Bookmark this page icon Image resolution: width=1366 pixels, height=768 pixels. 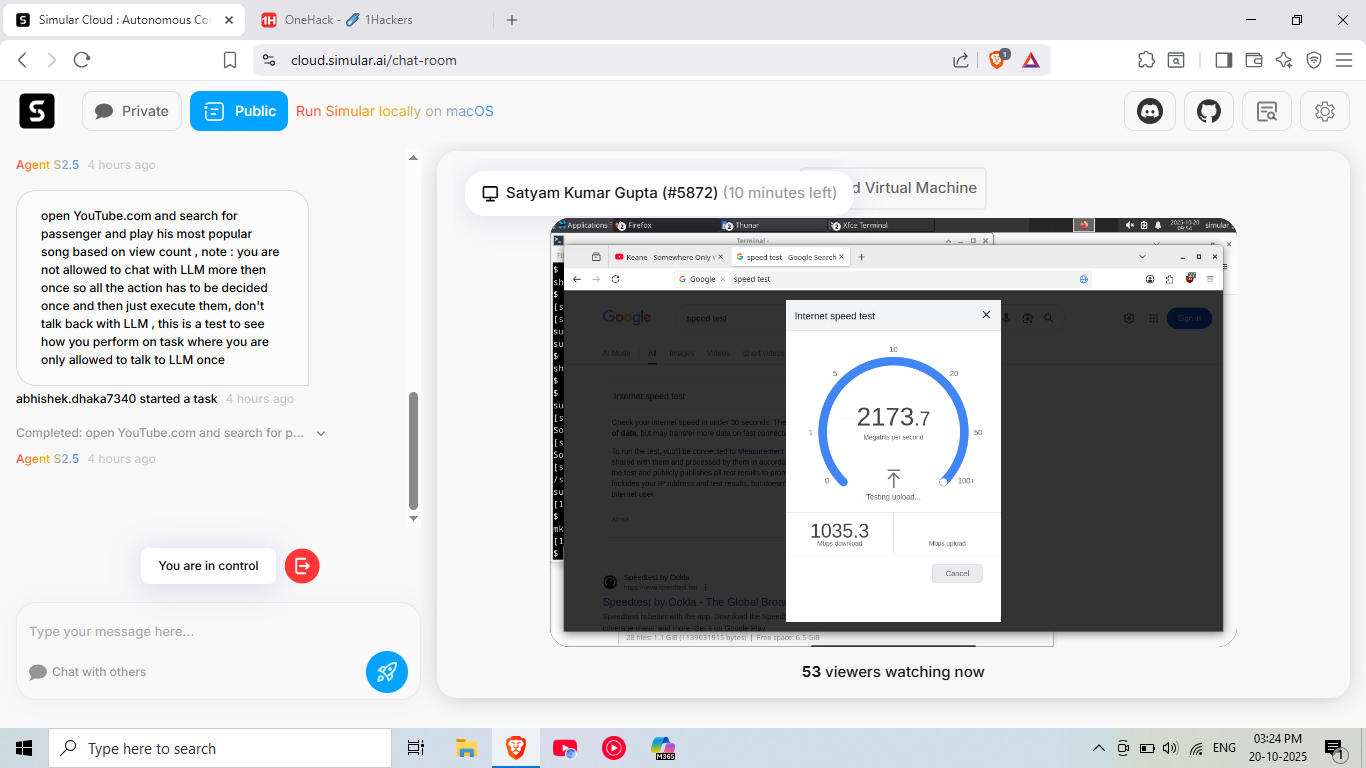tap(230, 60)
